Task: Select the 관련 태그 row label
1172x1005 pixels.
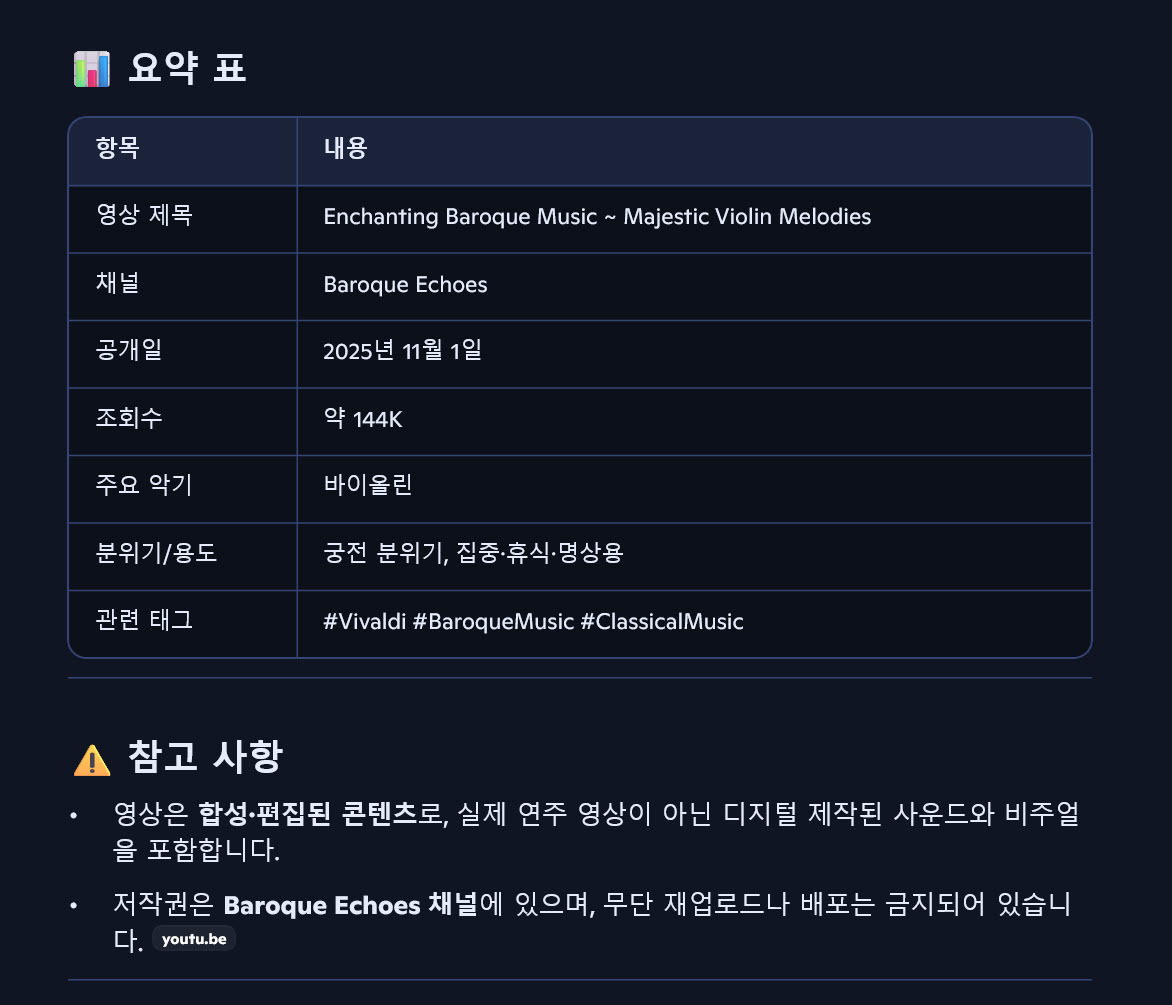Action: (x=144, y=621)
